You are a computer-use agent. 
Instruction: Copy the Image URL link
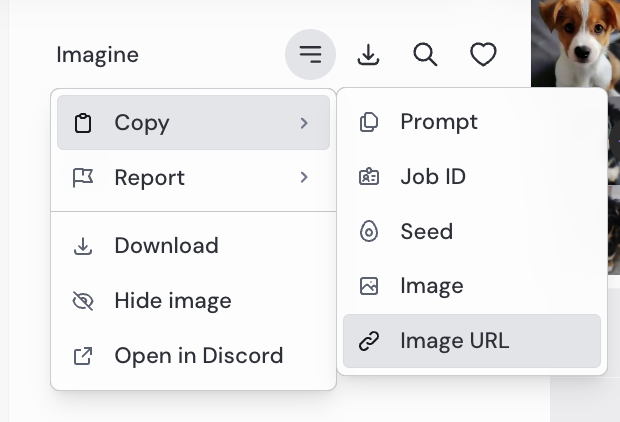(472, 341)
